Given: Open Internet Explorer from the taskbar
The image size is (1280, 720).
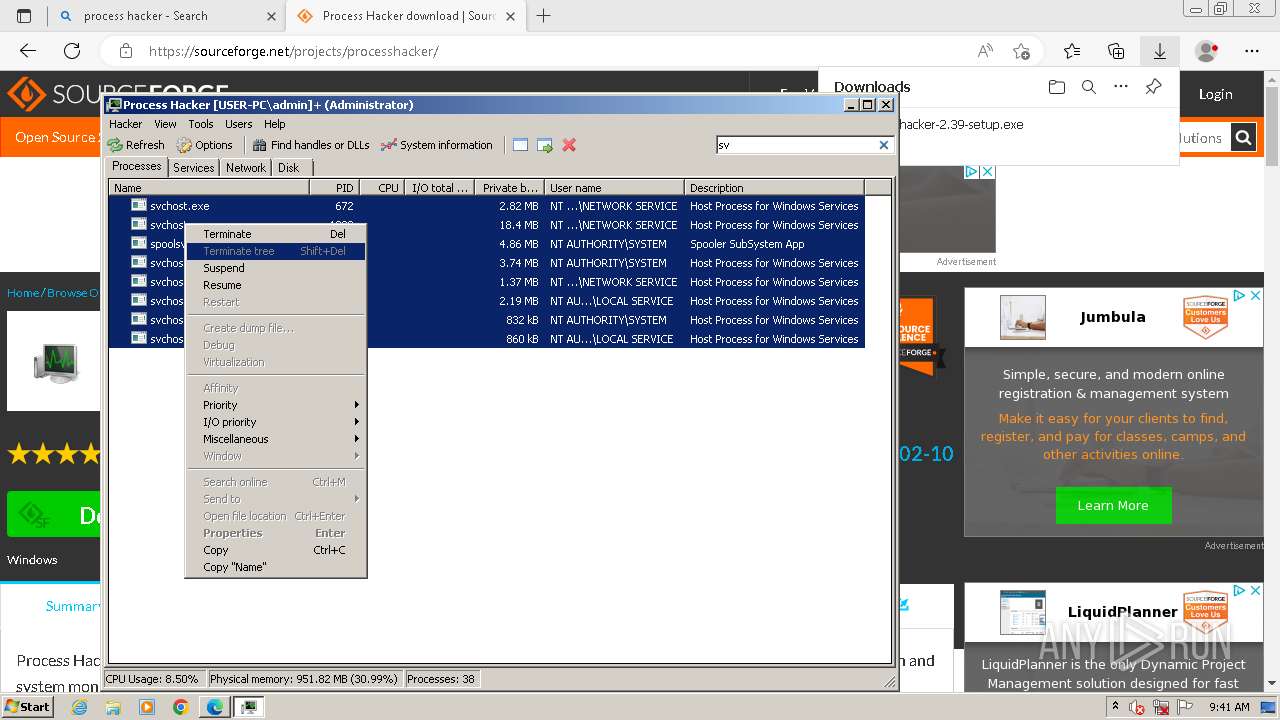Looking at the screenshot, I should click(80, 707).
